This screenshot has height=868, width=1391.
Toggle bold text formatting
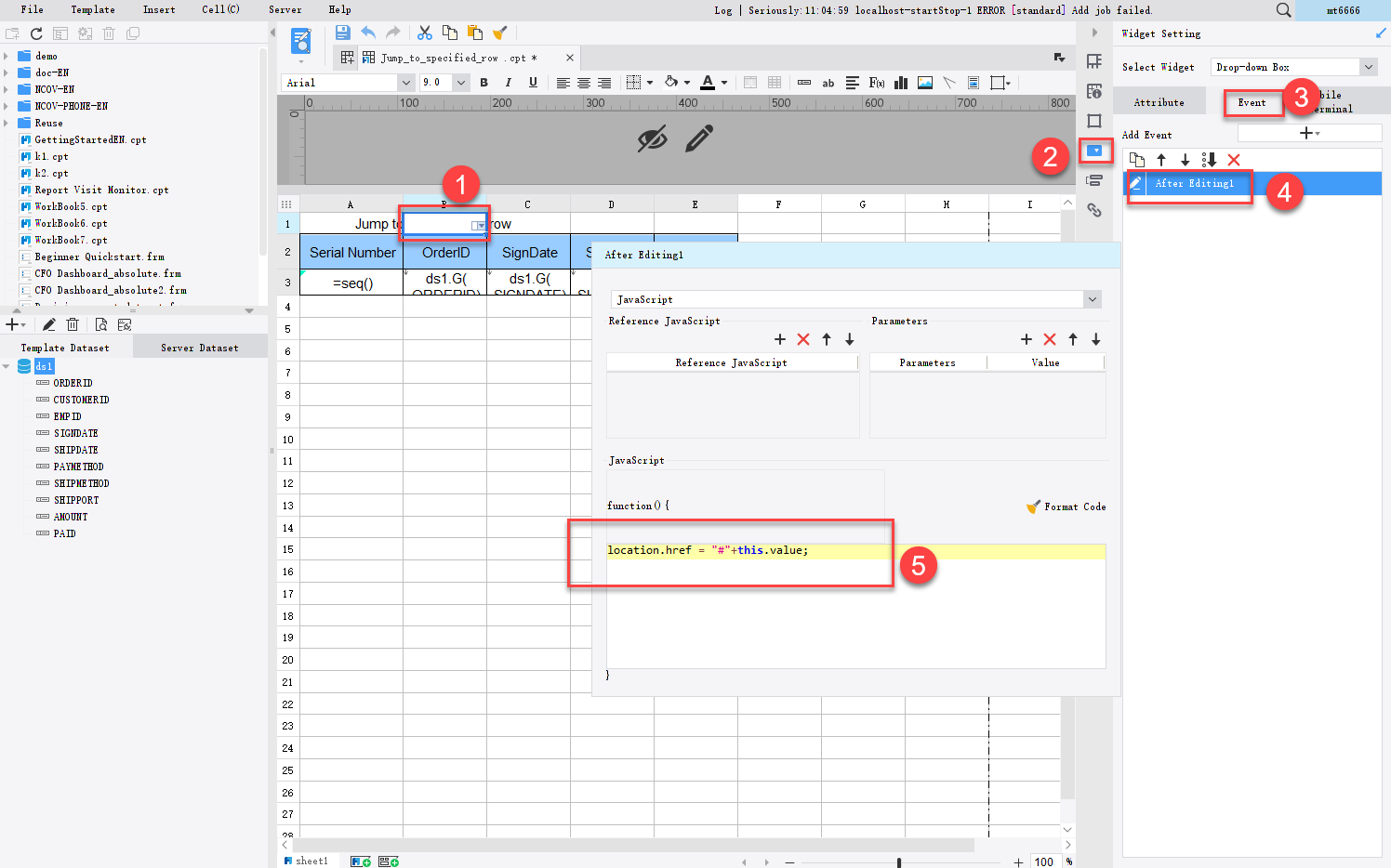pyautogui.click(x=484, y=83)
